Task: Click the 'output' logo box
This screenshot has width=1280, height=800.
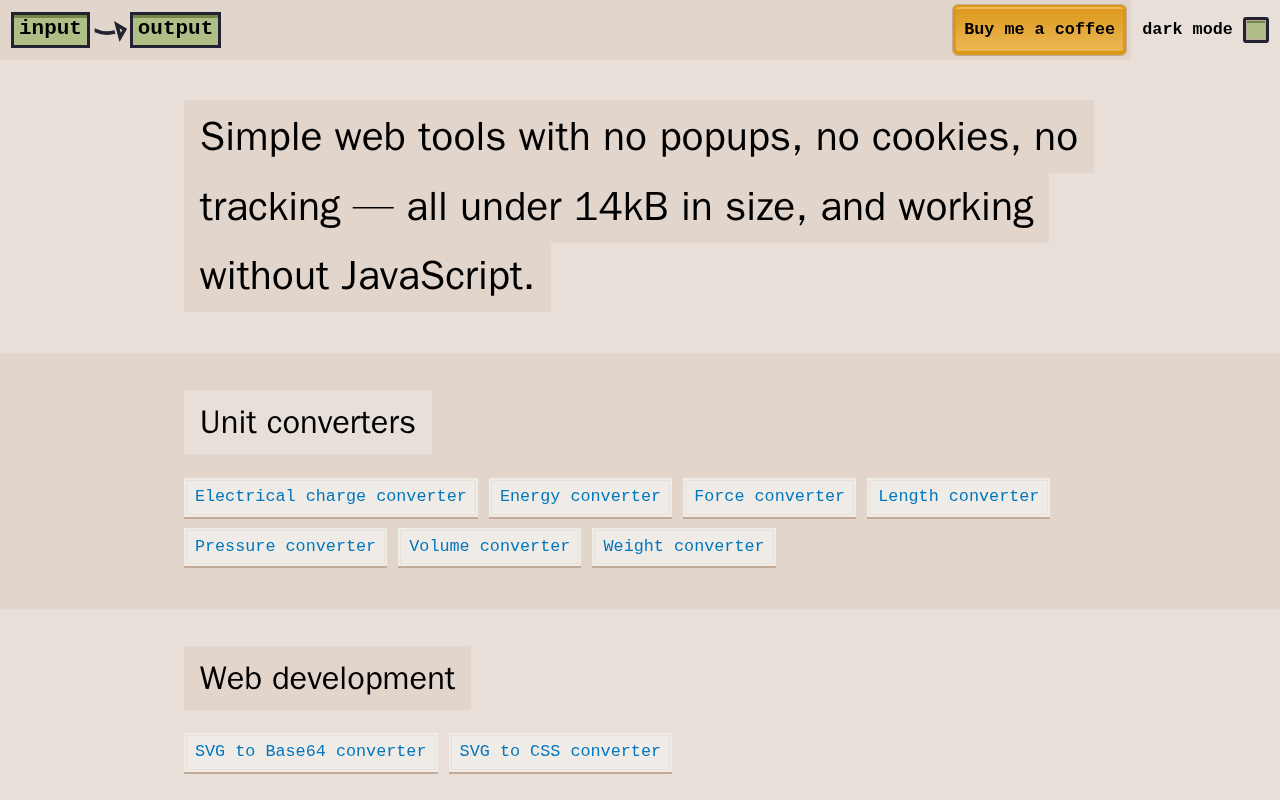Action: click(x=175, y=29)
